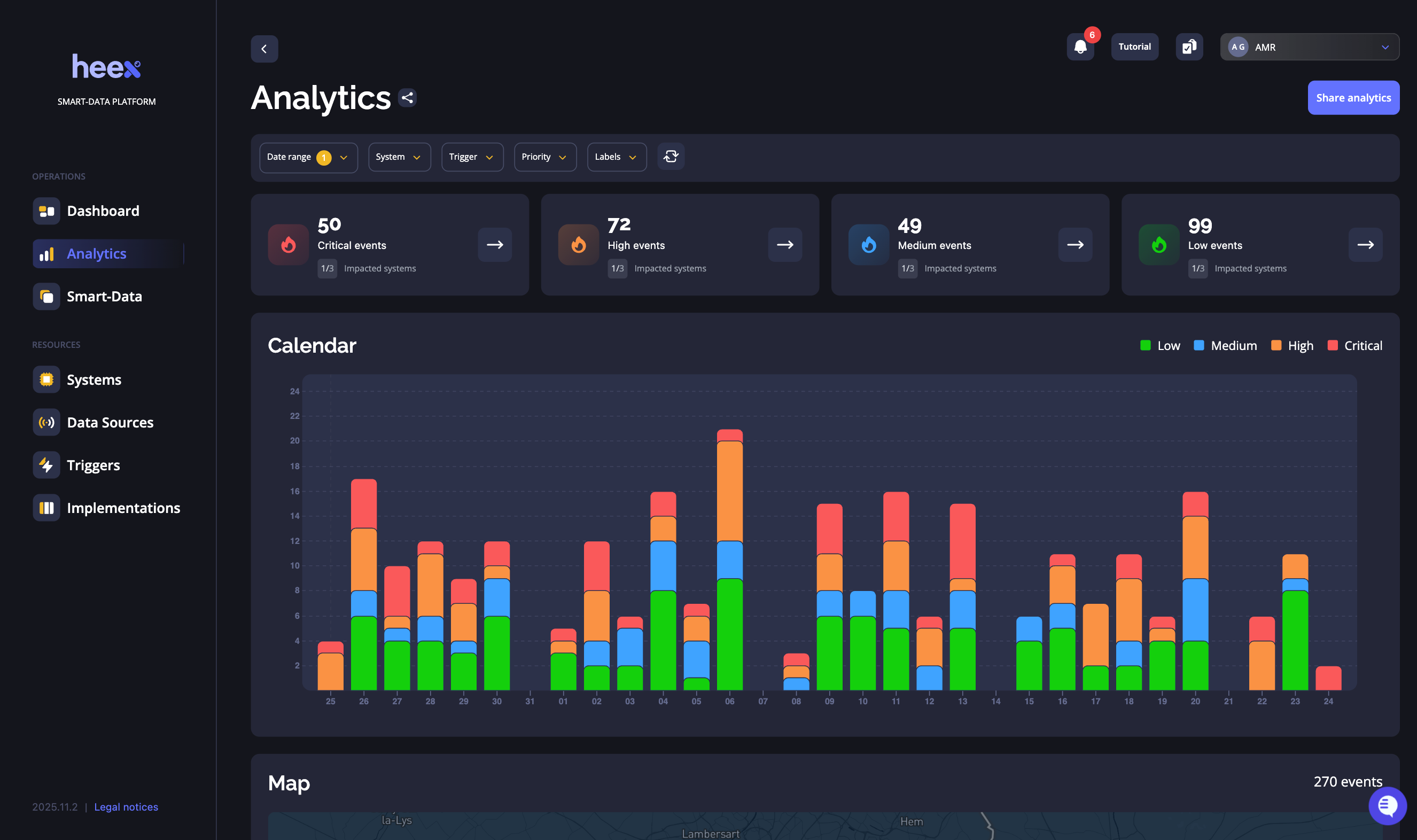1417x840 pixels.
Task: Expand the Priority filter
Action: click(x=544, y=157)
